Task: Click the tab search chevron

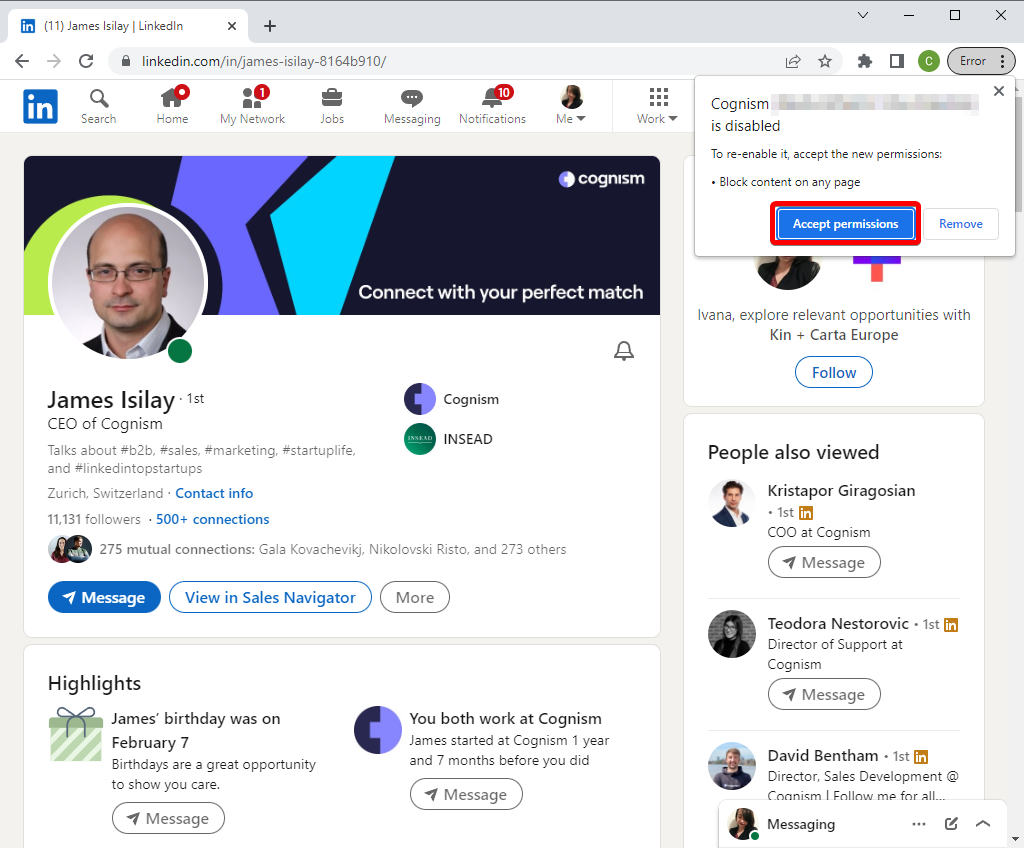Action: tap(863, 15)
